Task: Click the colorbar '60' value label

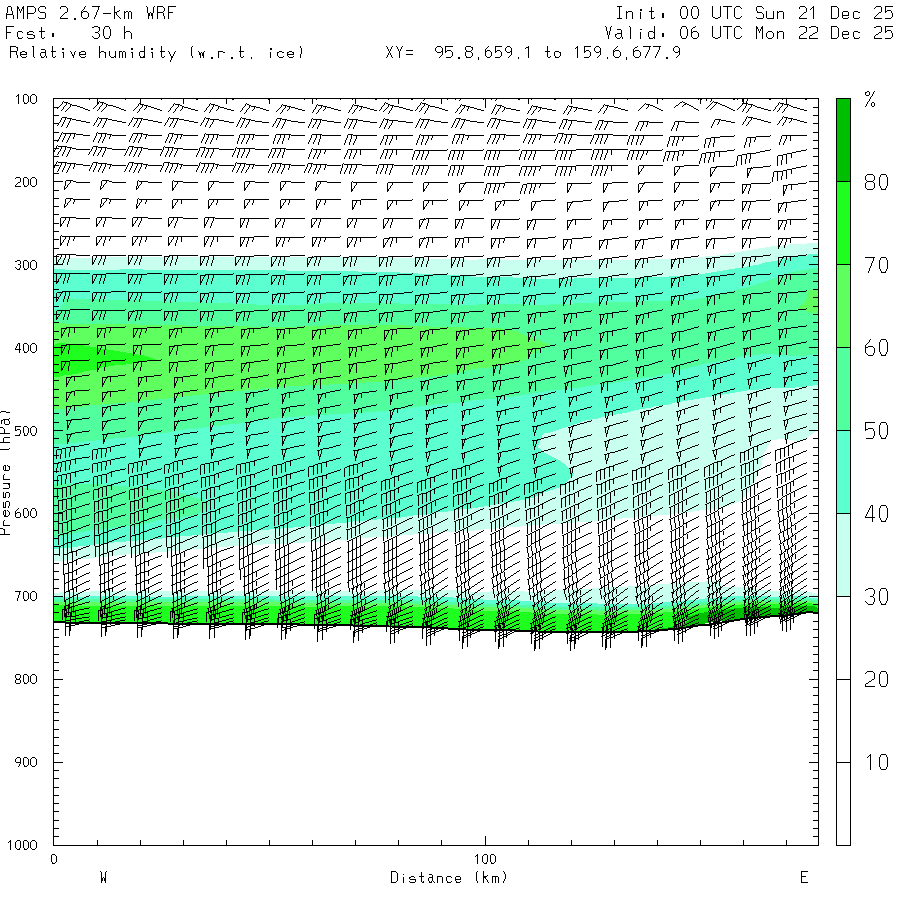Action: tap(876, 348)
